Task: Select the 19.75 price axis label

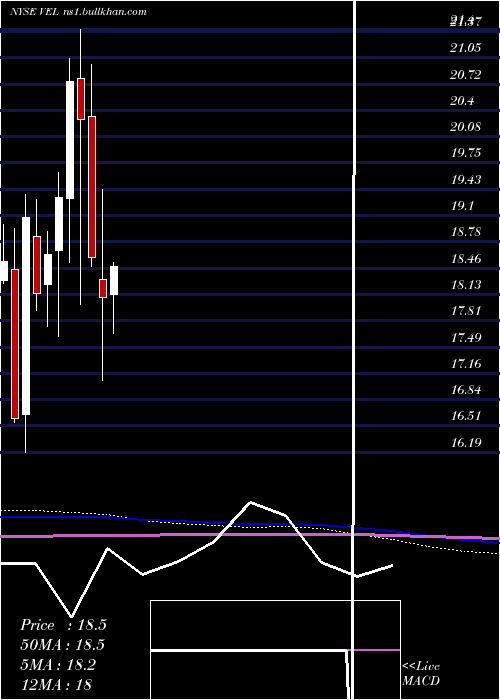Action: (x=466, y=153)
